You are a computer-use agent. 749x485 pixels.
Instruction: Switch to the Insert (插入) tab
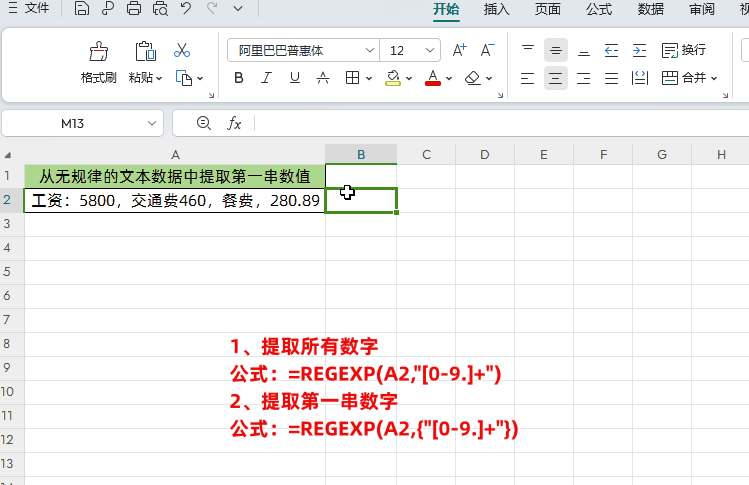[x=496, y=10]
